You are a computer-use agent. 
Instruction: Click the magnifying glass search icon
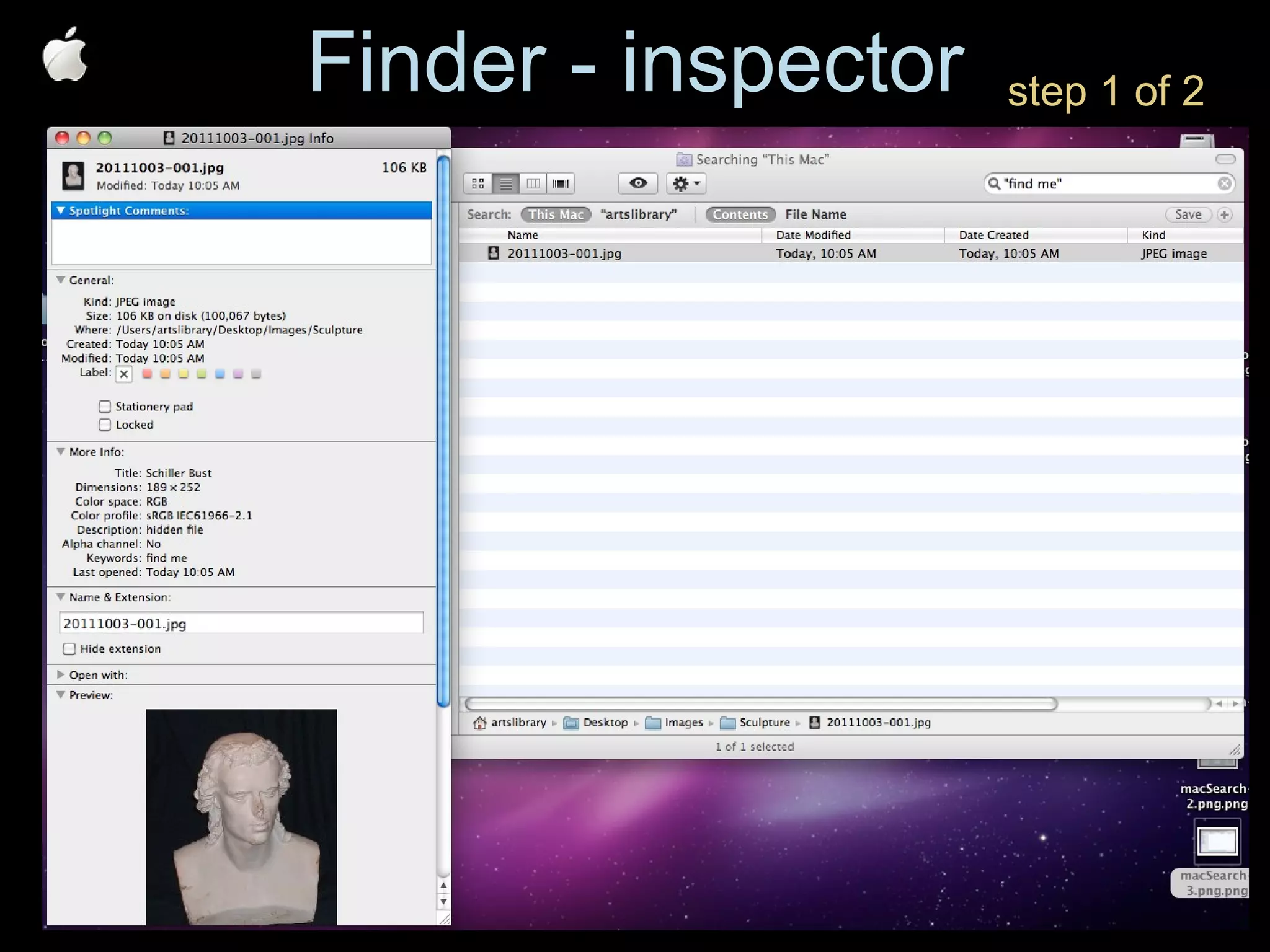tap(994, 183)
